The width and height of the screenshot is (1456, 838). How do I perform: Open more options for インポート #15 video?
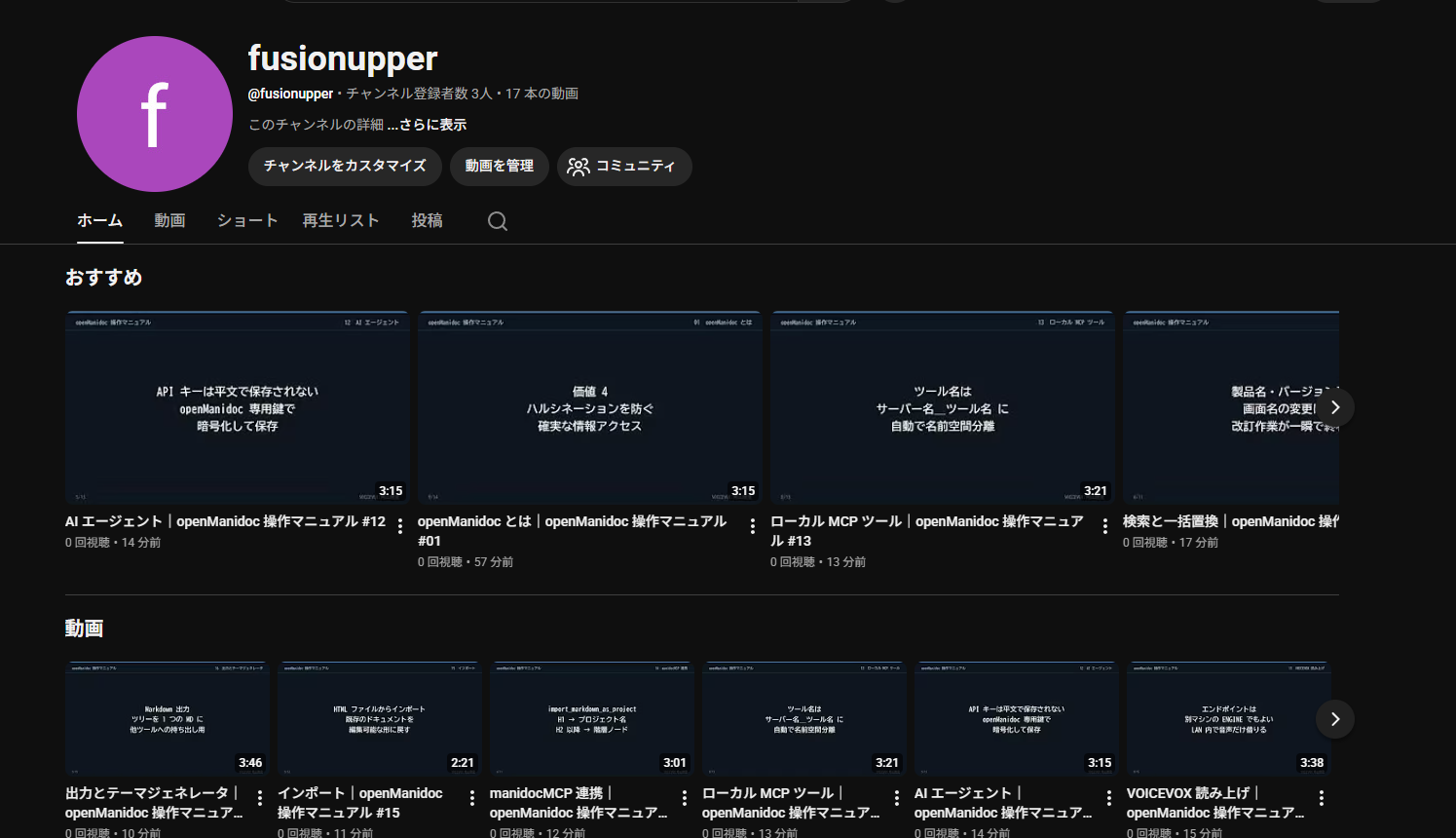coord(472,798)
